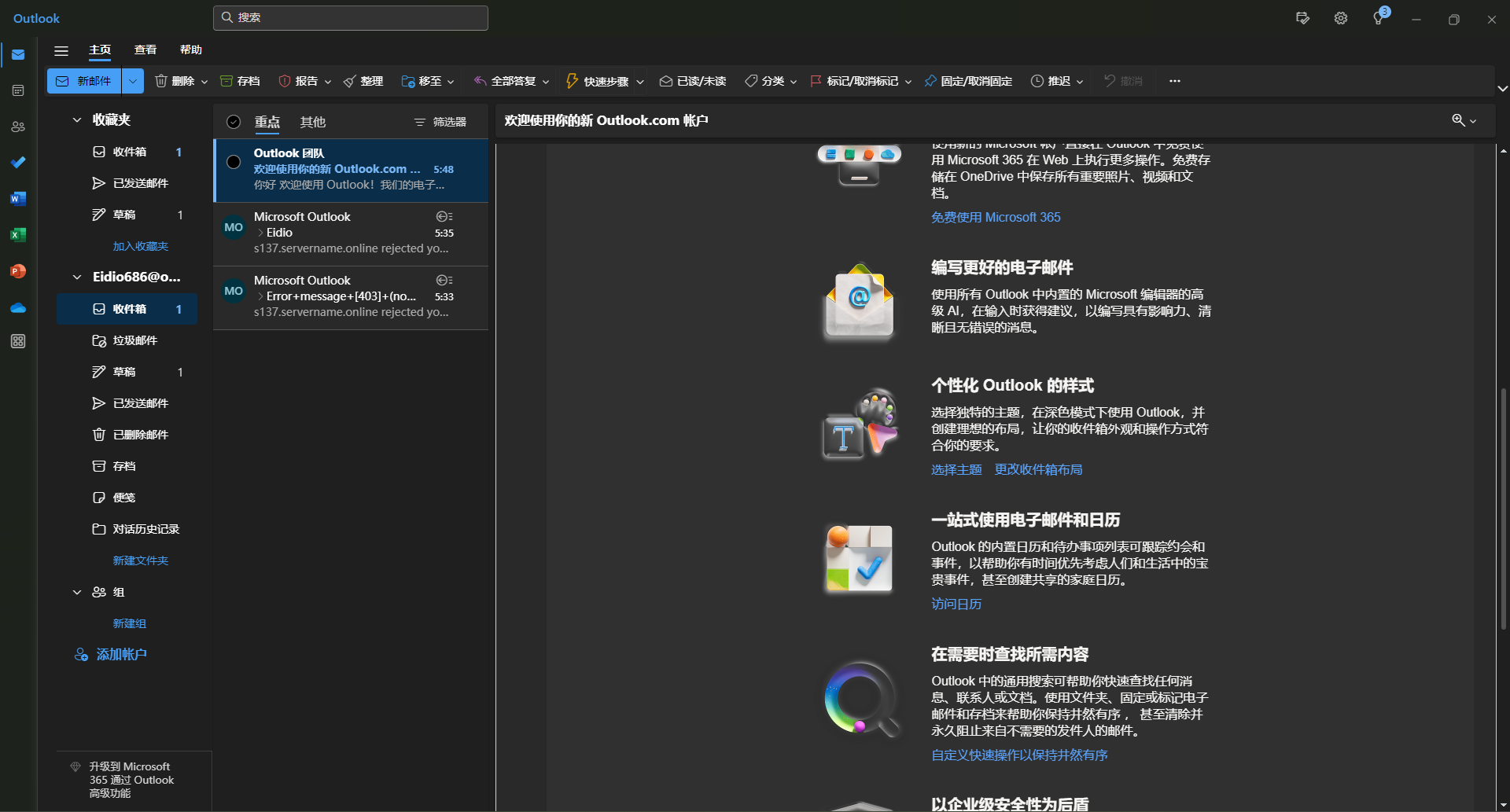
Task: Expand the Eidio conversation thread chevron
Action: 260,233
